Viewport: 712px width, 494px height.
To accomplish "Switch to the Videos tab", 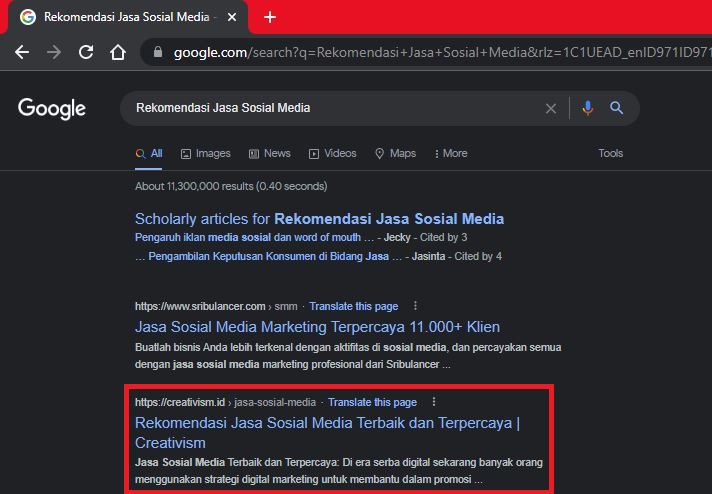I will 333,153.
